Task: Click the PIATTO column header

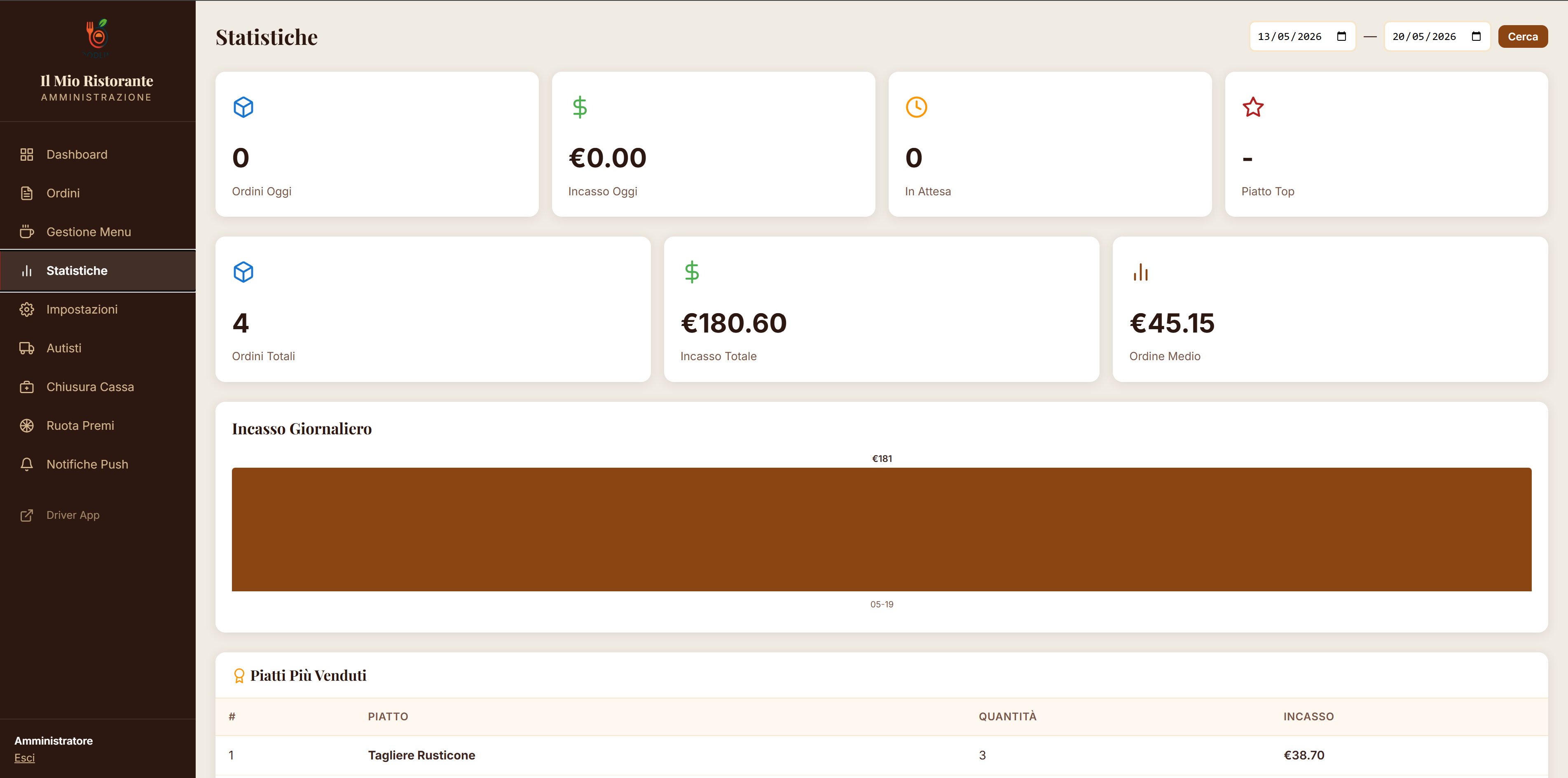Action: pos(388,717)
